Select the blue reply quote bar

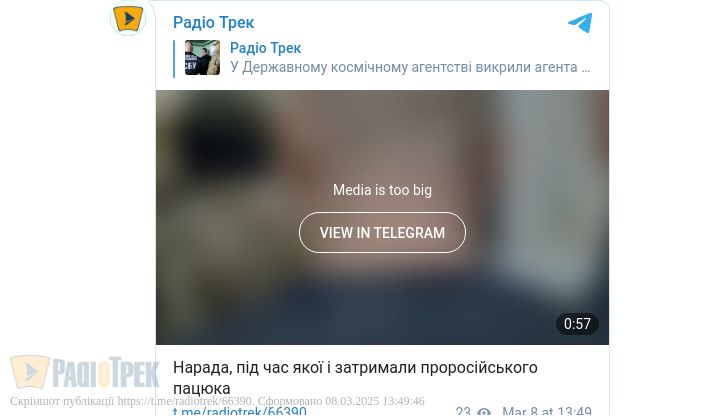point(174,59)
